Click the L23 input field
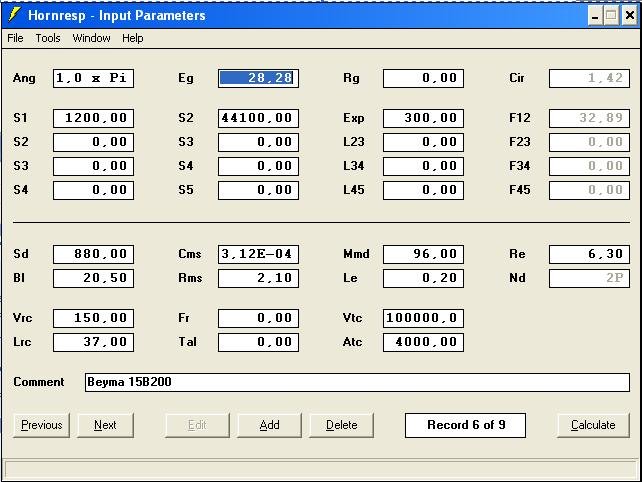 coord(423,142)
